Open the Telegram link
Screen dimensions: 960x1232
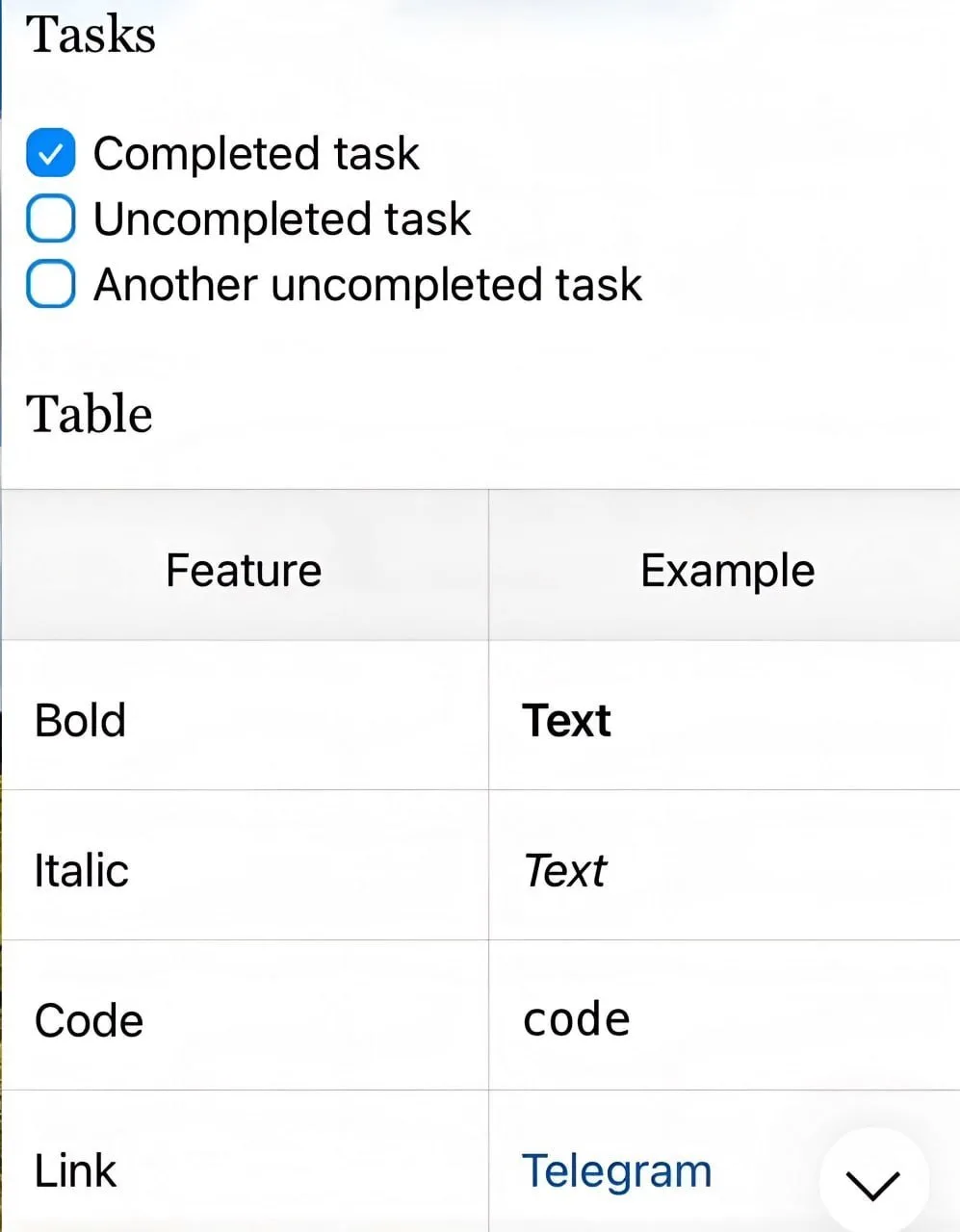(616, 1170)
